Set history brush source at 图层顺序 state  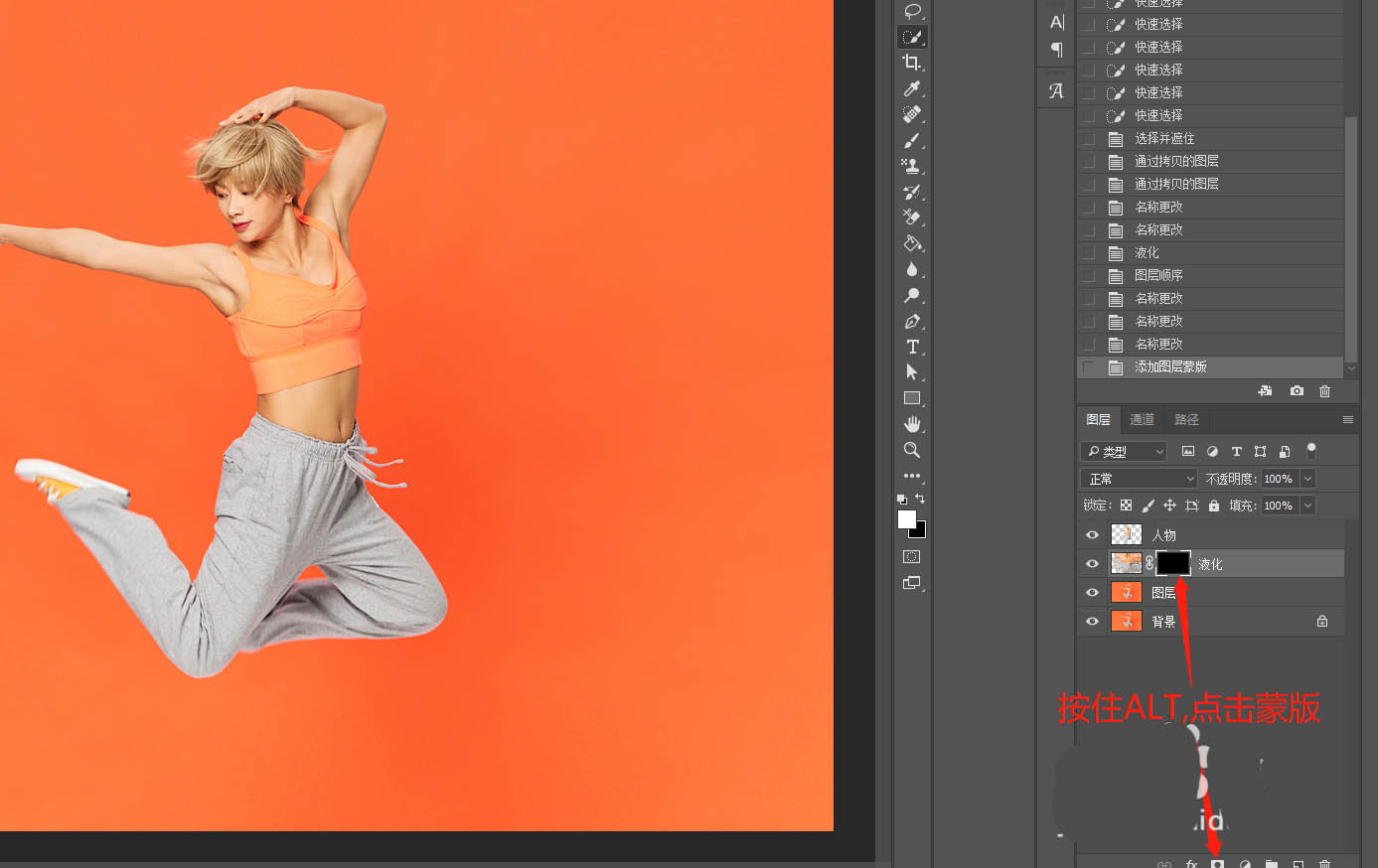(1089, 275)
